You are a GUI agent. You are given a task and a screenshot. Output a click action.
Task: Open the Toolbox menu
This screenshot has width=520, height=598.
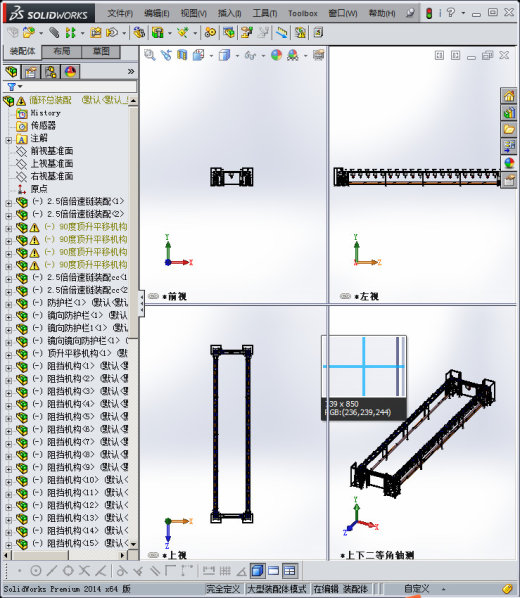point(303,13)
